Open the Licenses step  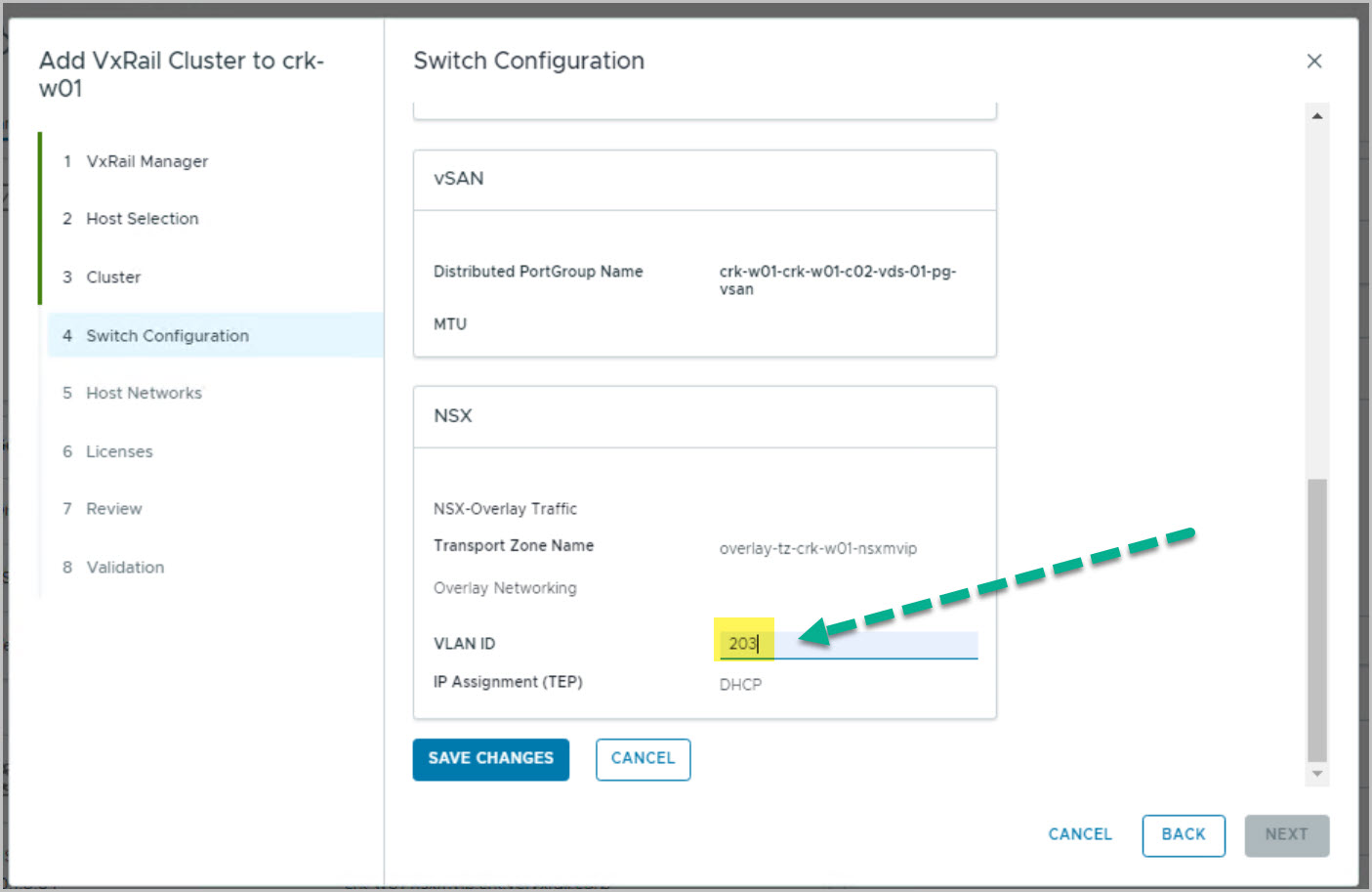click(119, 451)
